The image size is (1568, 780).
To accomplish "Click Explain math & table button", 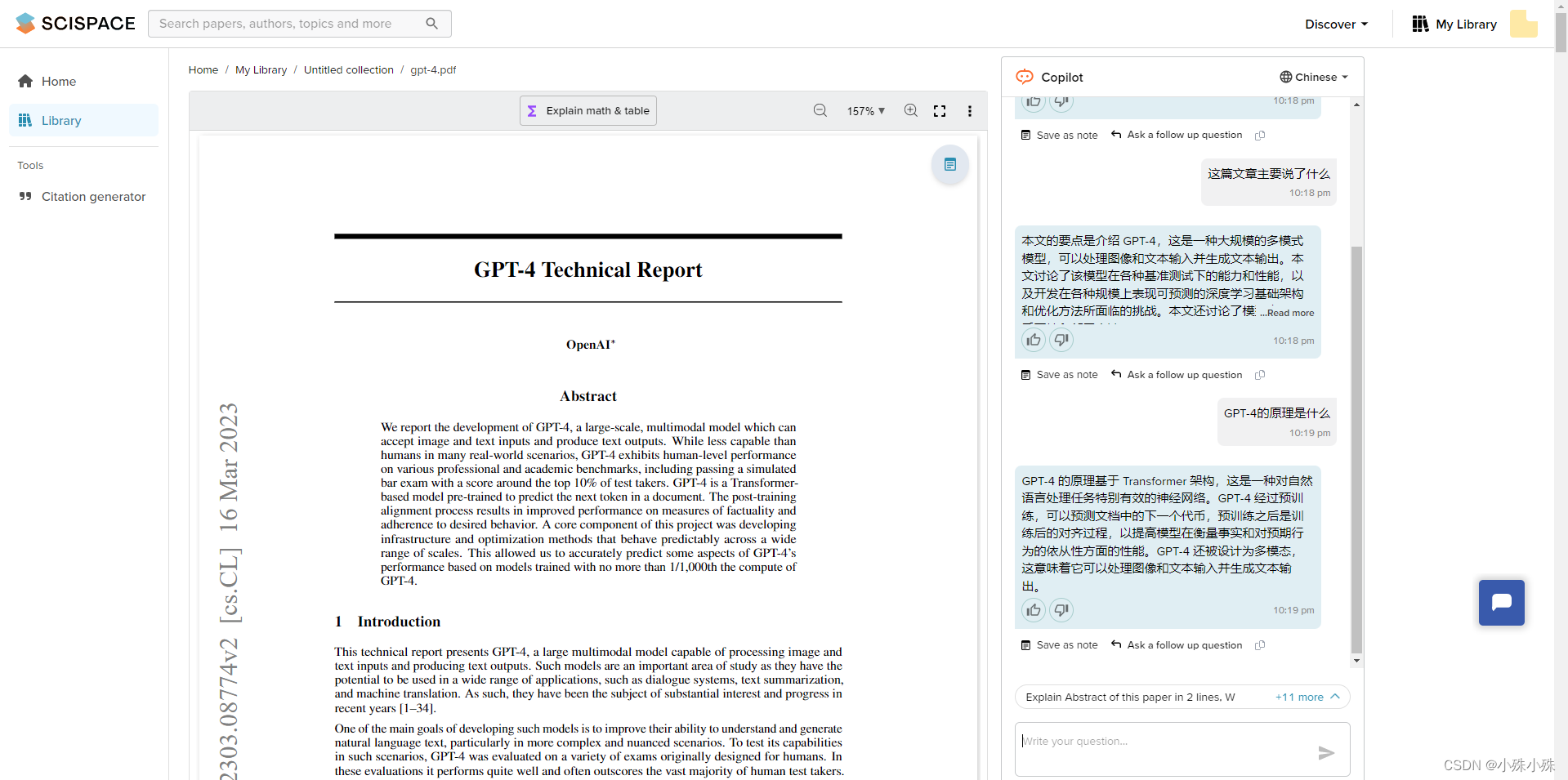I will [588, 110].
